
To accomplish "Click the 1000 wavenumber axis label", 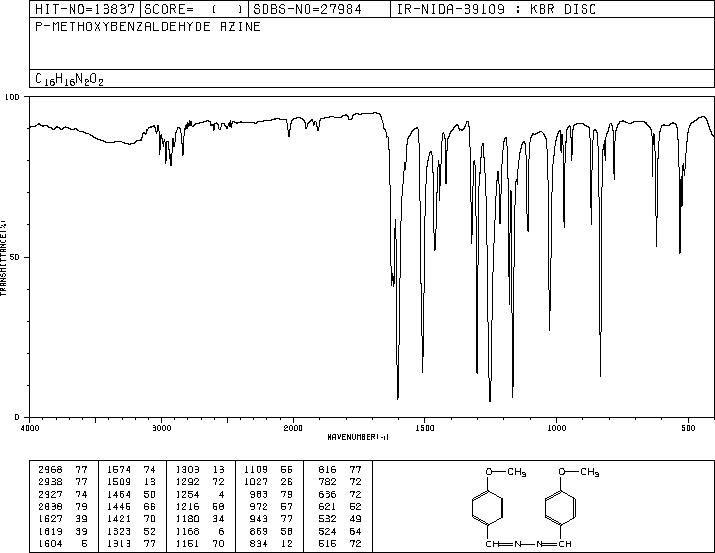I will click(x=556, y=428).
